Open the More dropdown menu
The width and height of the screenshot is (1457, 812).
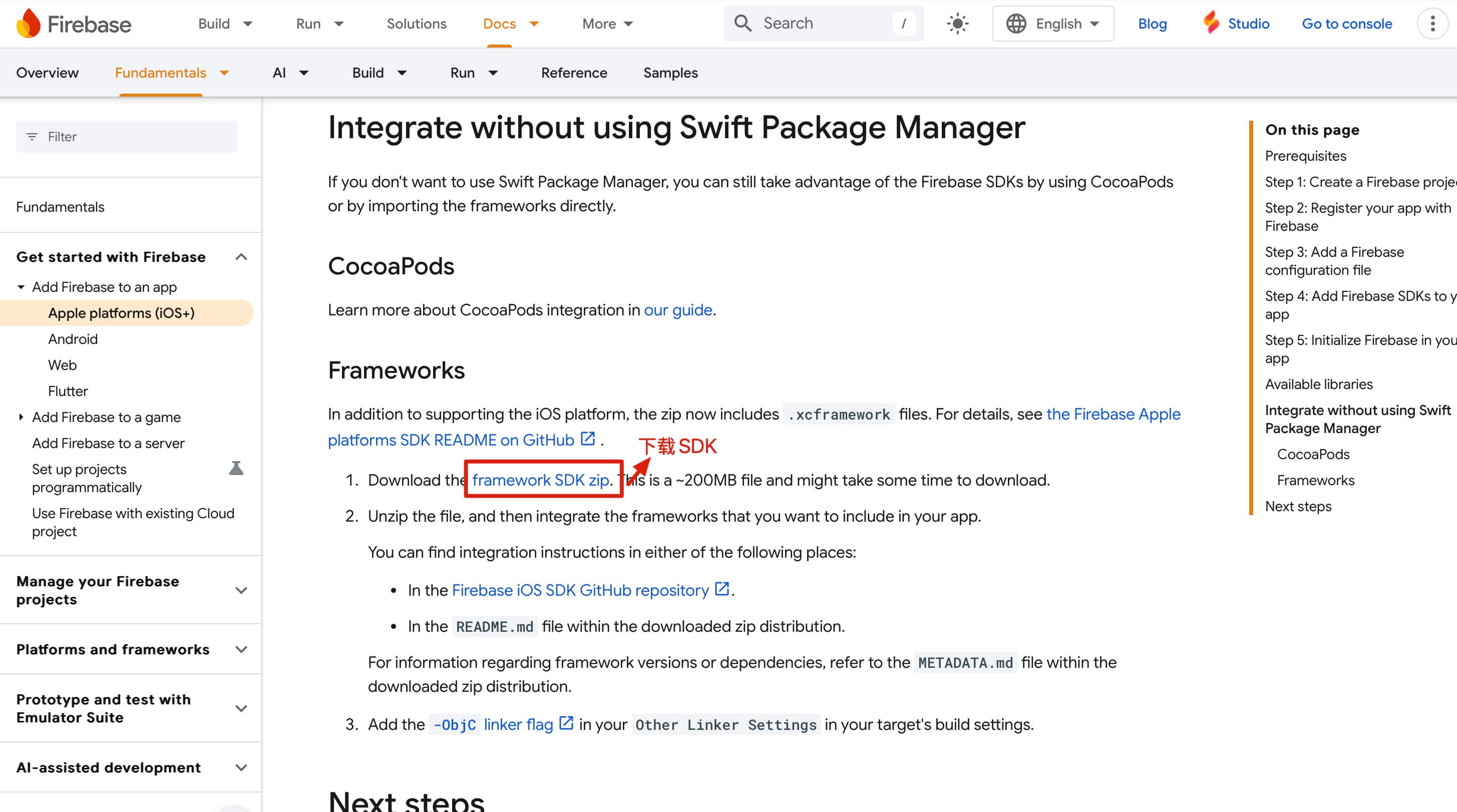[607, 24]
